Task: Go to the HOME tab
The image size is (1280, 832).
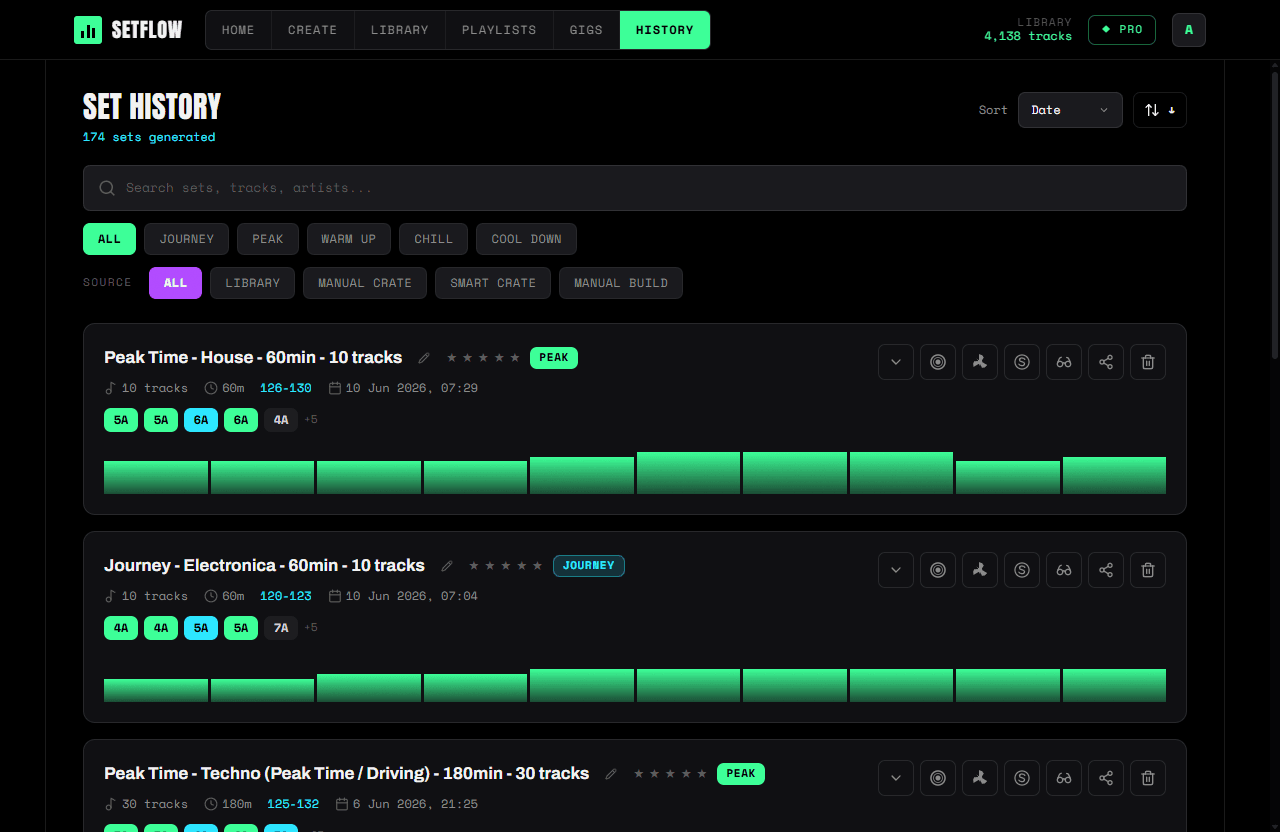Action: 238,30
